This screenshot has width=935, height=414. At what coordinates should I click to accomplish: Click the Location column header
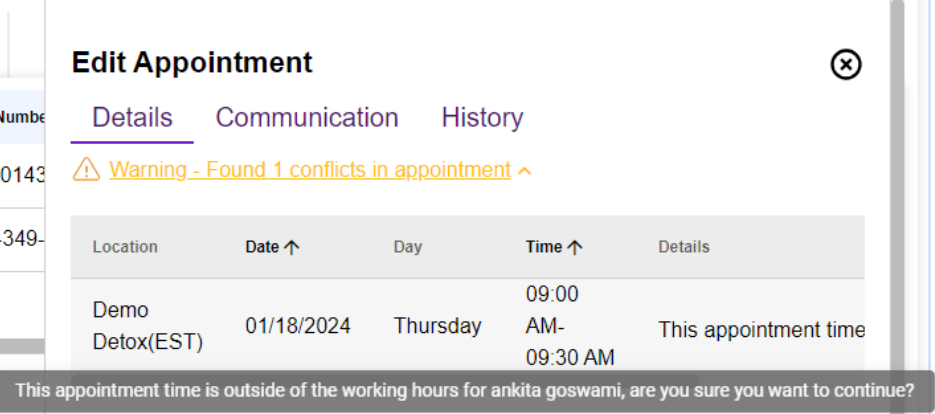(x=125, y=247)
